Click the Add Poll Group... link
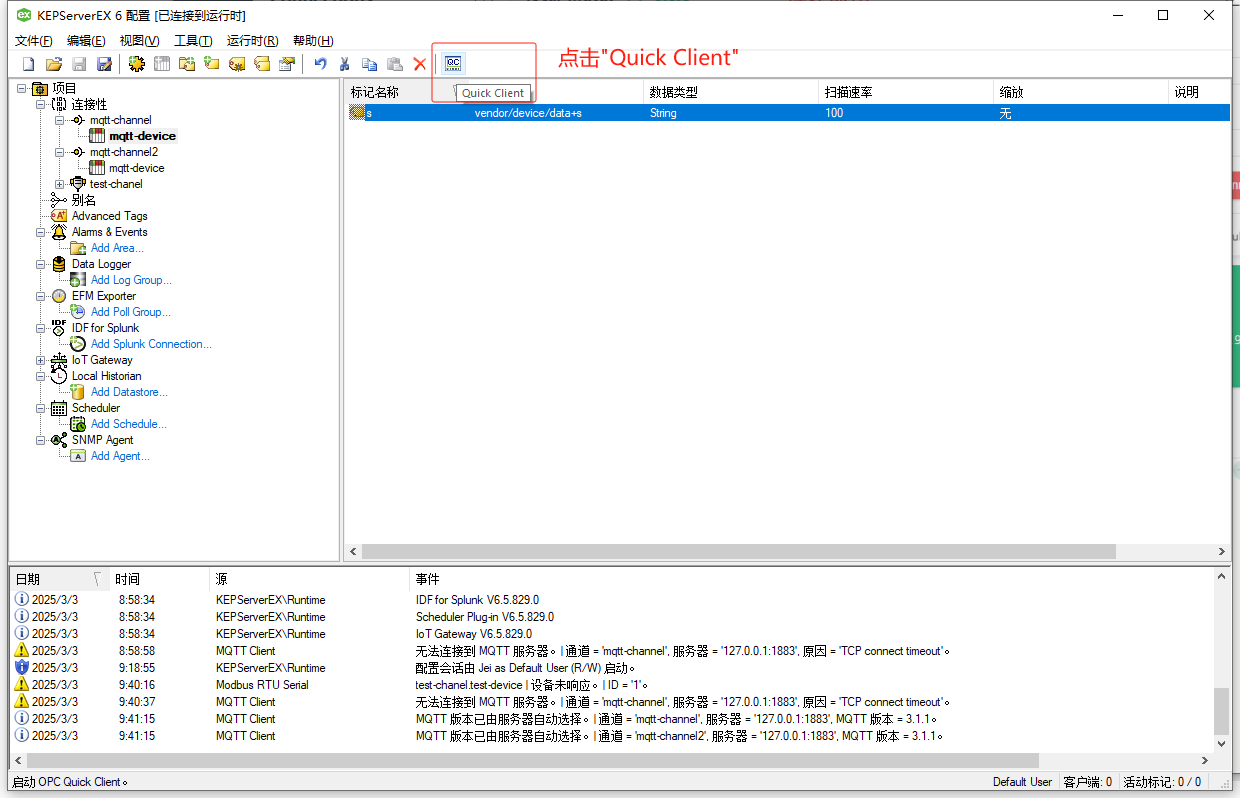Screen dimensions: 1240x798 click(130, 312)
